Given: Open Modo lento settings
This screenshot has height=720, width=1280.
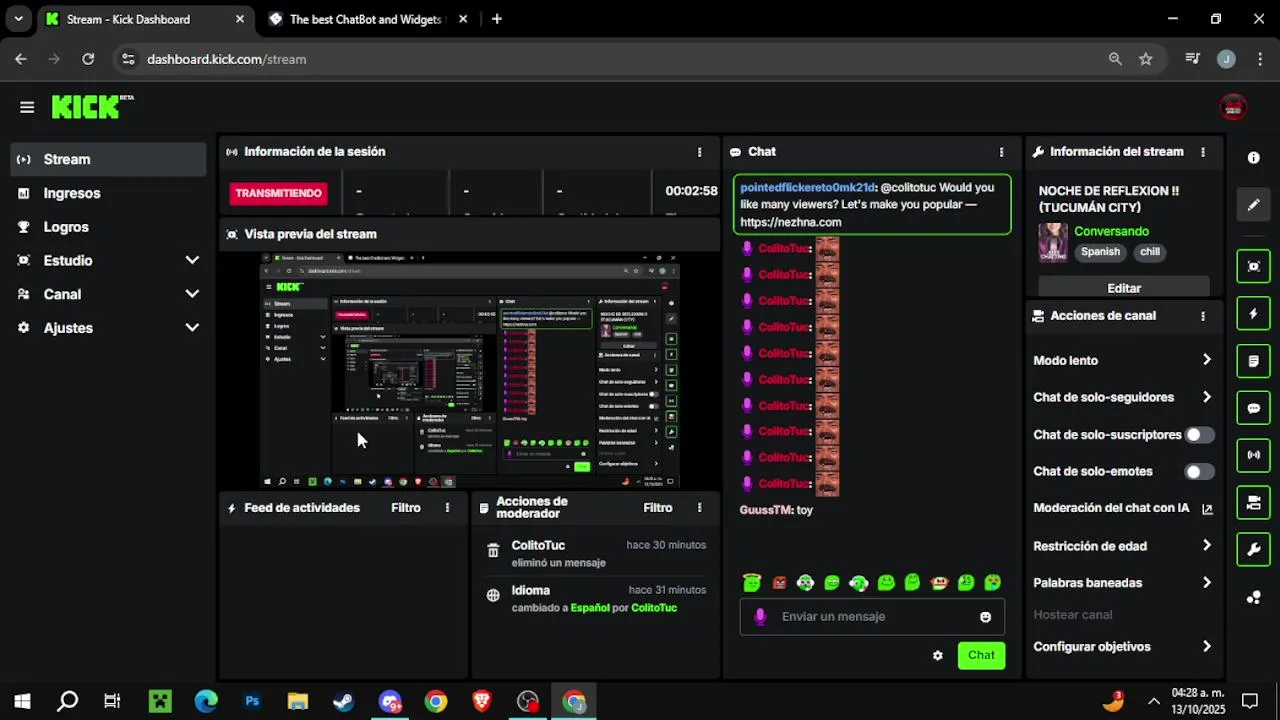Looking at the screenshot, I should pos(1123,360).
